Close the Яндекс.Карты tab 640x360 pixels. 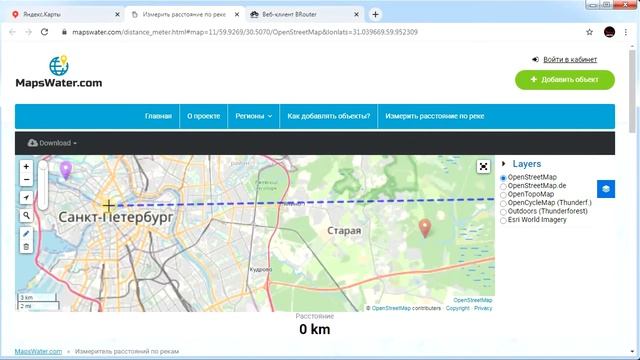pyautogui.click(x=117, y=14)
